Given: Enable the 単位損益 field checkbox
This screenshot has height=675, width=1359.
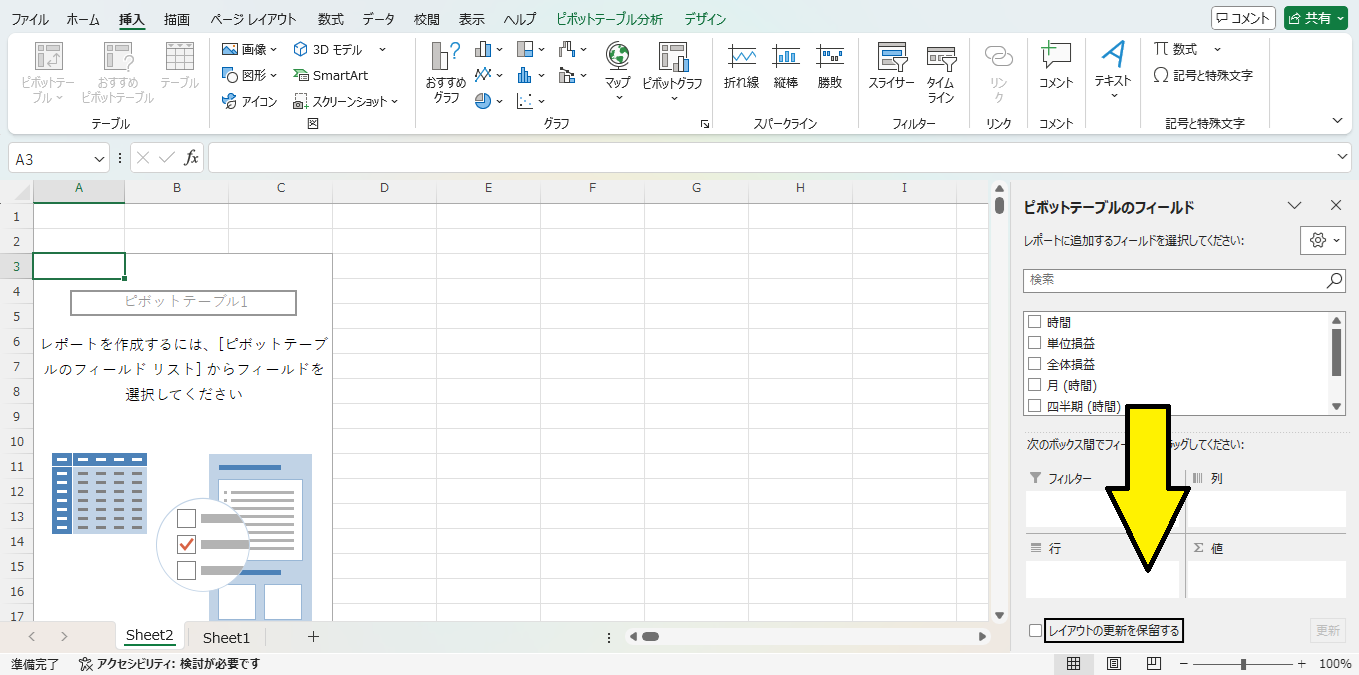Looking at the screenshot, I should tap(1035, 343).
